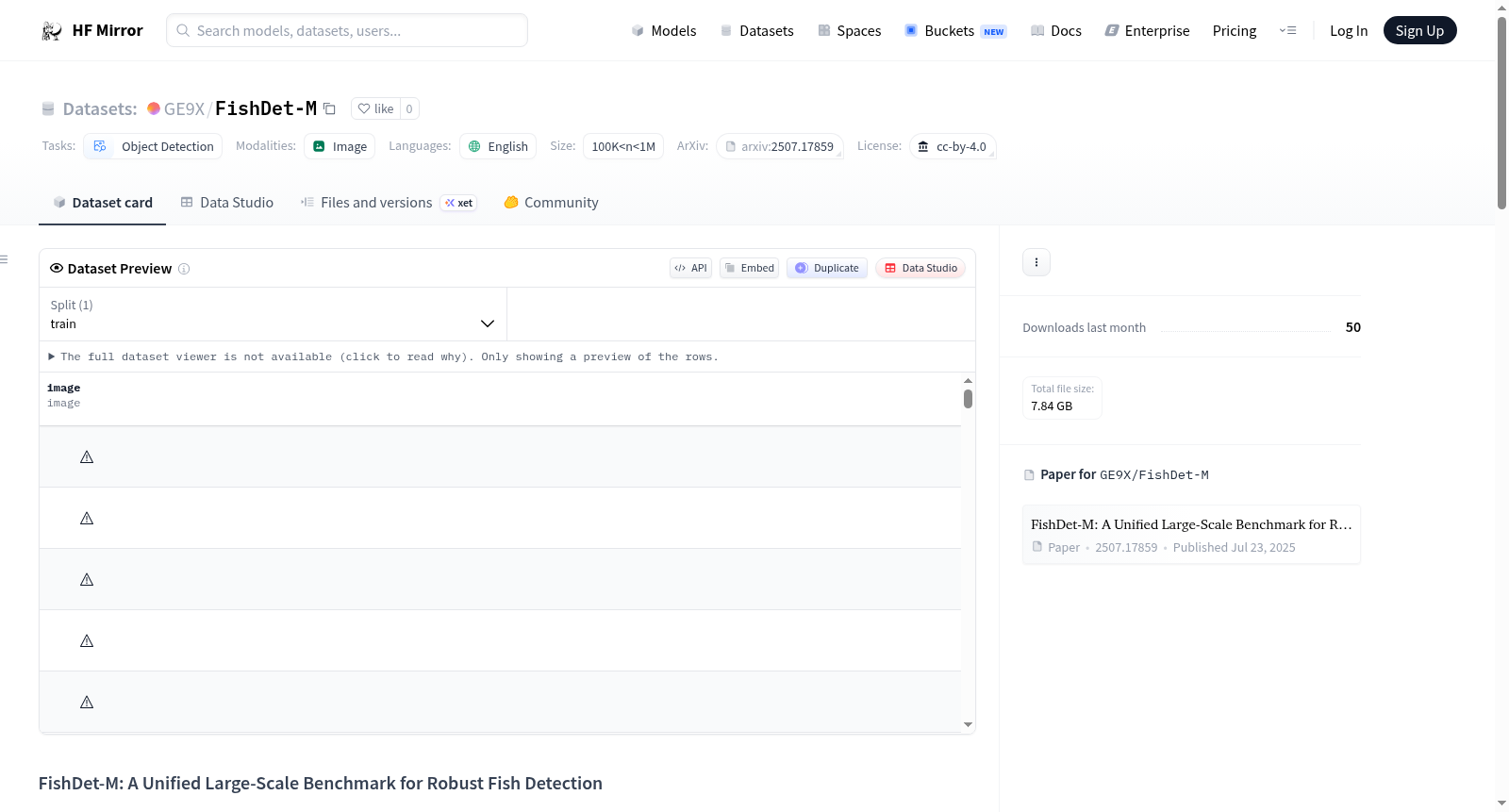This screenshot has height=812, width=1509.
Task: Click the warning icon in third preview row
Action: (87, 580)
